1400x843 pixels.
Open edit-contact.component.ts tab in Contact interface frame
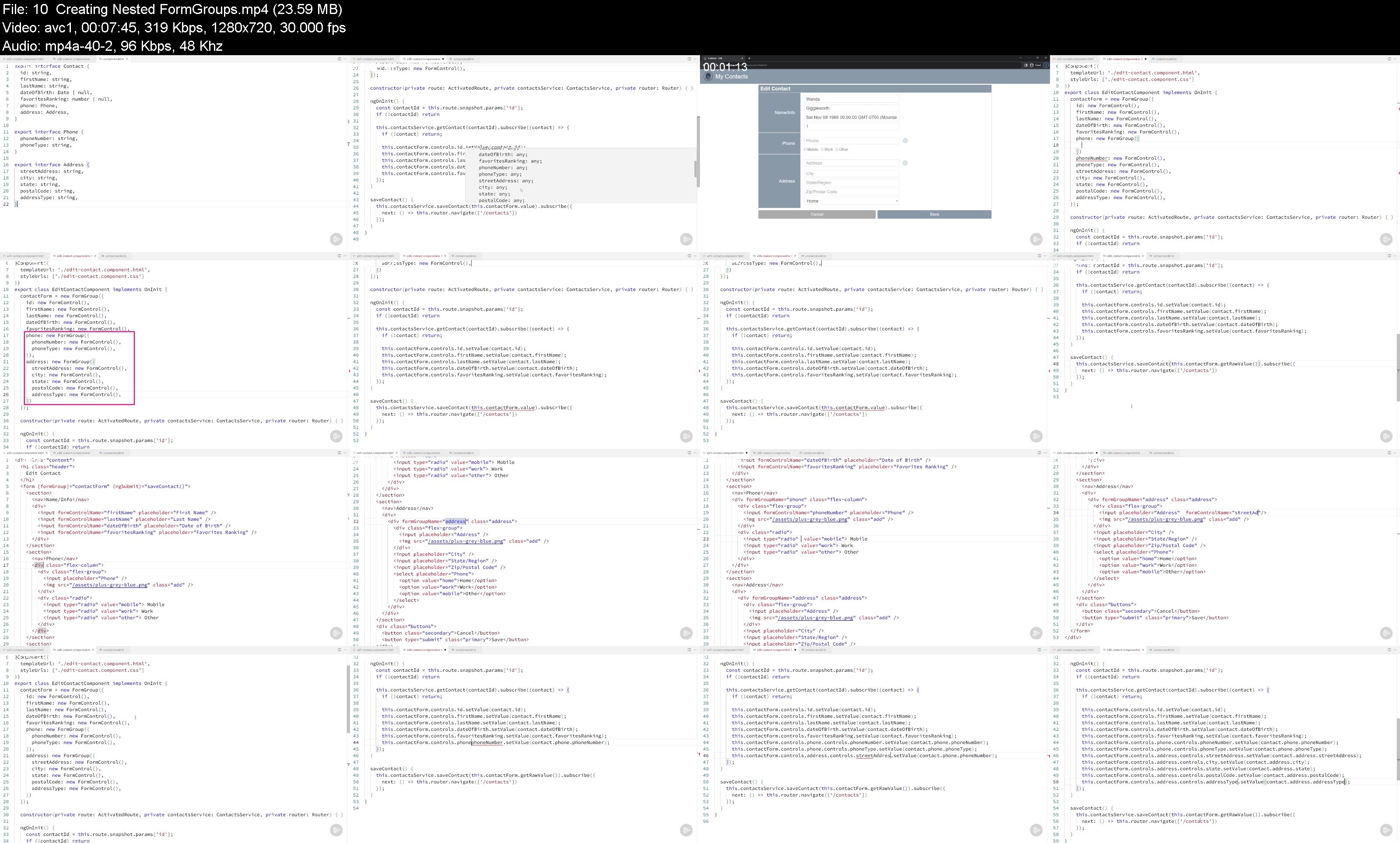(73, 59)
